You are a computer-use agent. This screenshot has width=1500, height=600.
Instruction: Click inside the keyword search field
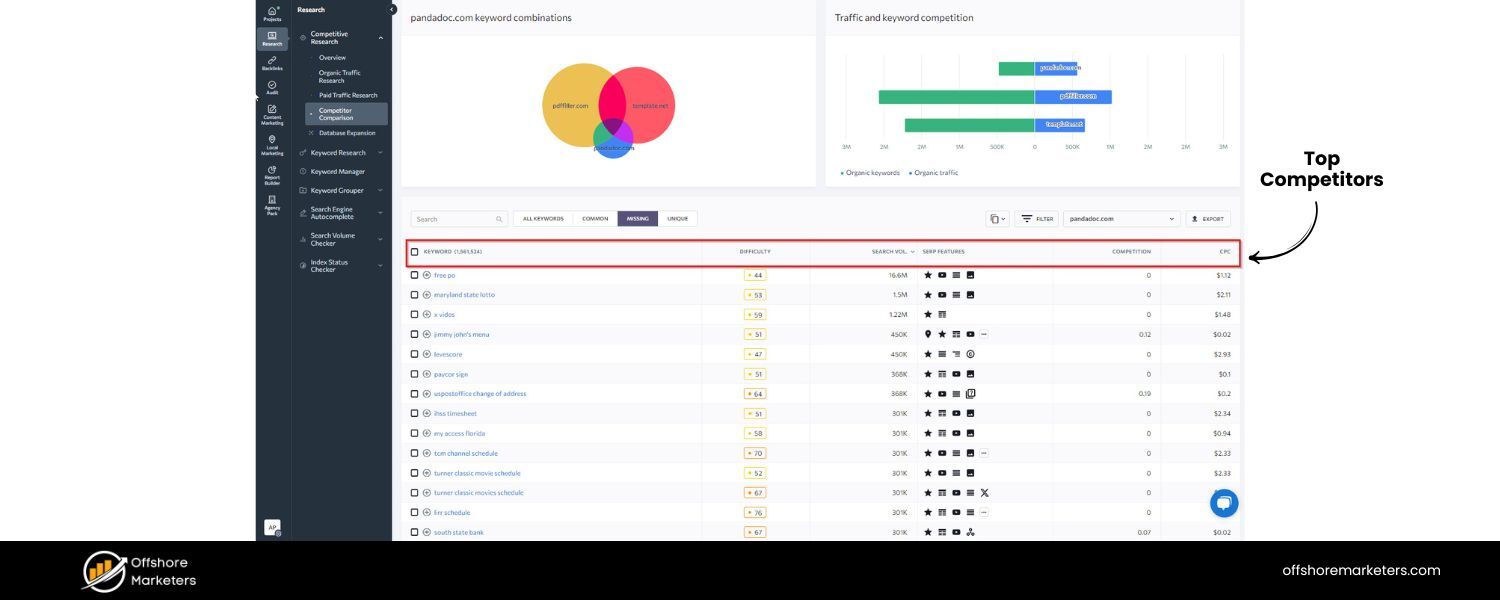458,218
